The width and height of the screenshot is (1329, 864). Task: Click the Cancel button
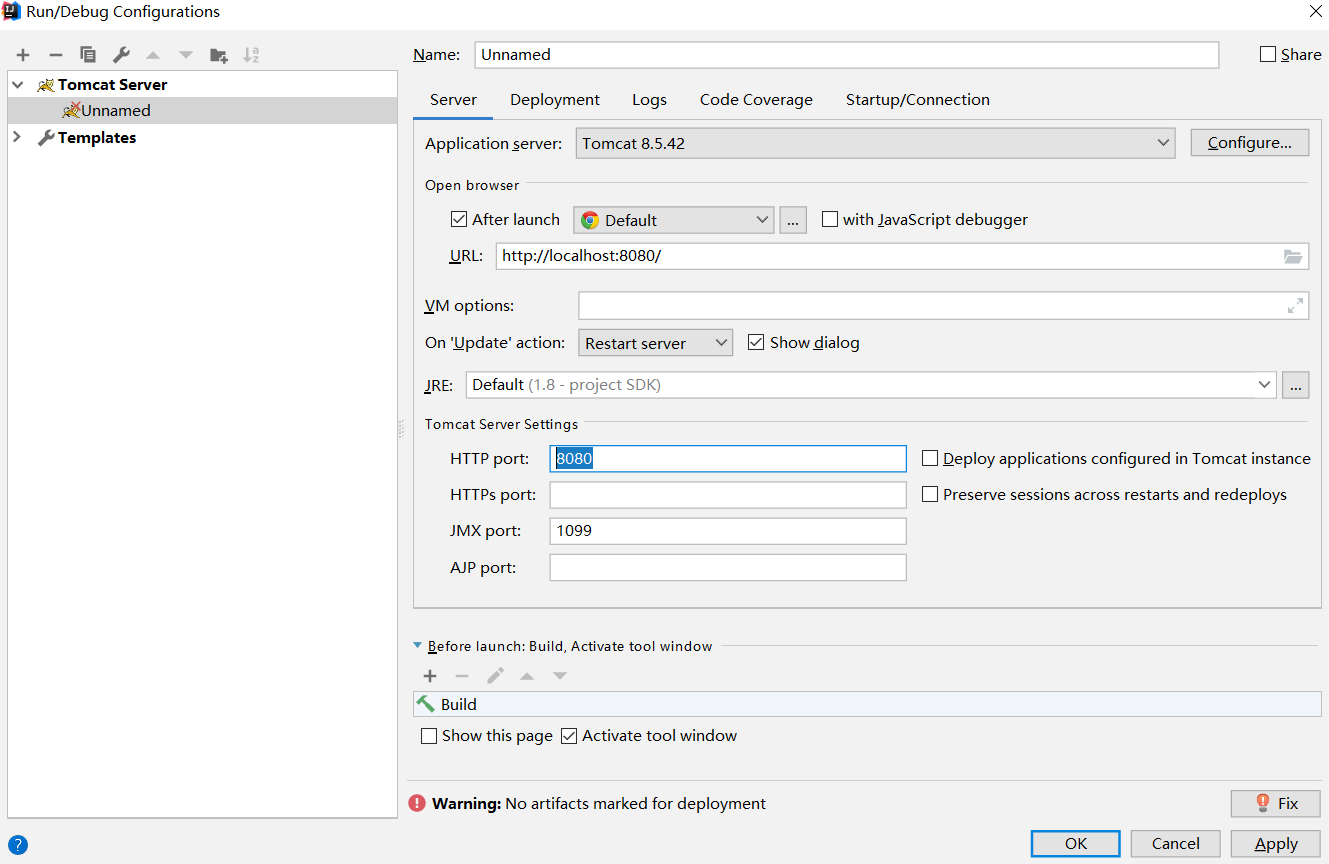(1175, 843)
